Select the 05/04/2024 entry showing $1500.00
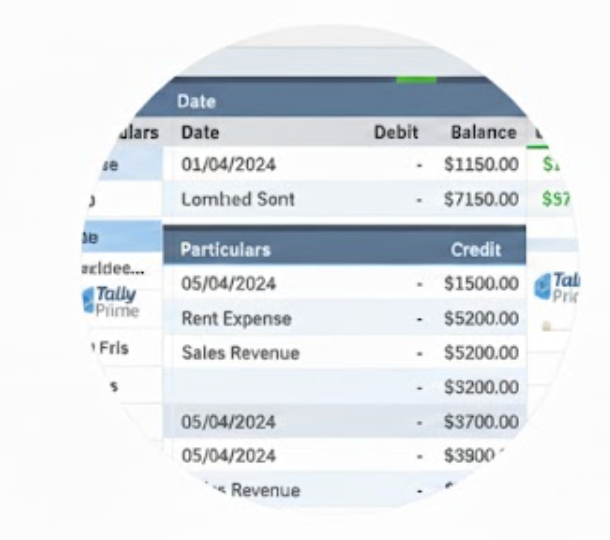Viewport: 610px width, 540px height. [229, 284]
